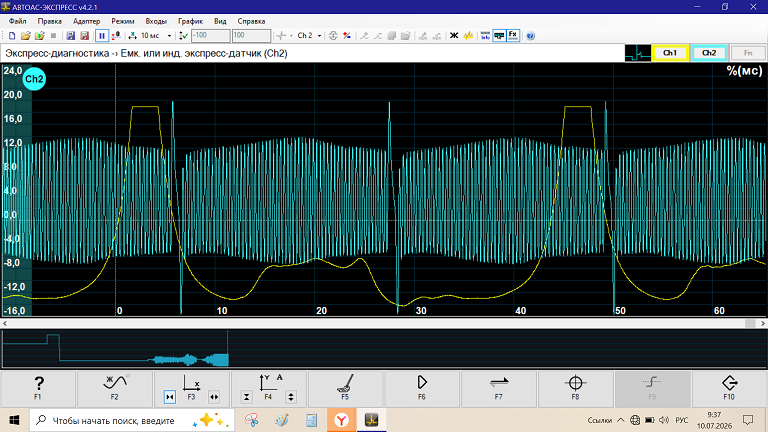Click the compress X-axis button left of F3
The image size is (768, 432).
[x=170, y=397]
